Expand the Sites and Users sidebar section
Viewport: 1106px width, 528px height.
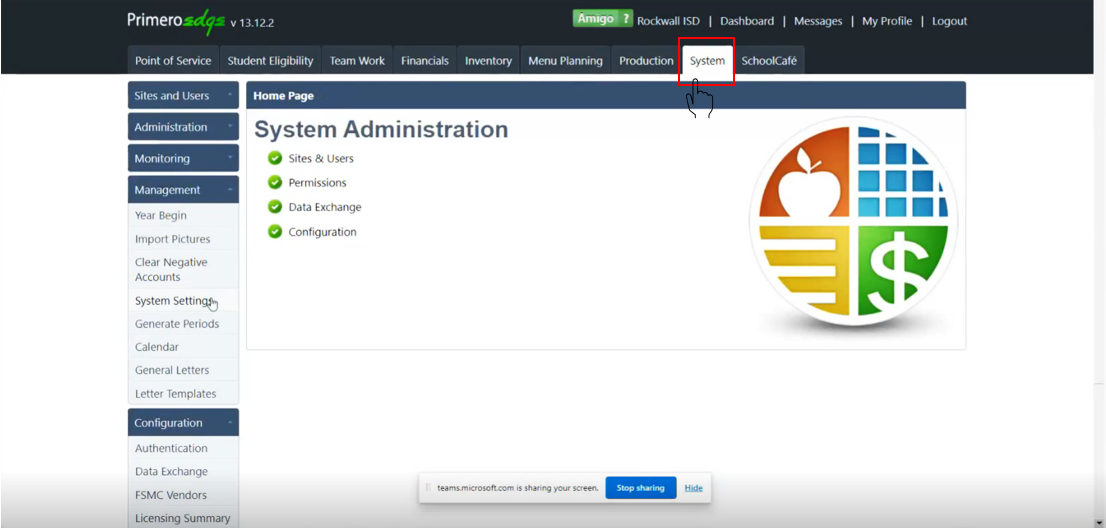[183, 96]
